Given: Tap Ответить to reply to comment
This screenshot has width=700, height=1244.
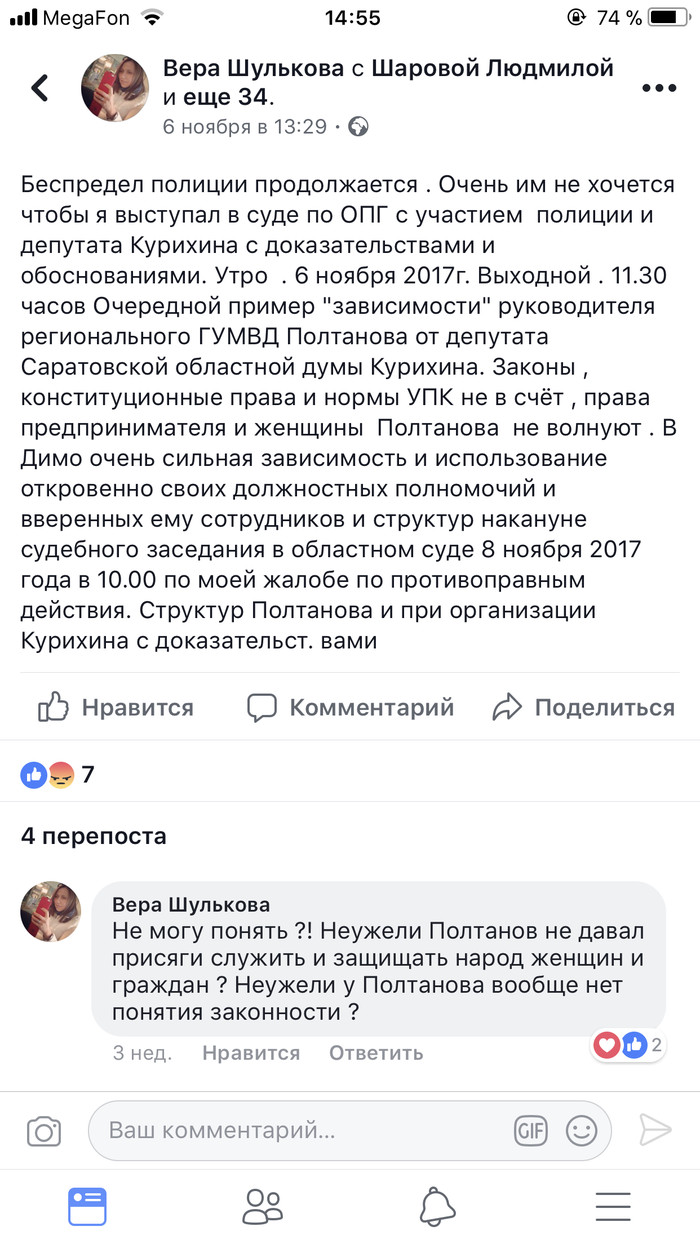Looking at the screenshot, I should 375,1053.
